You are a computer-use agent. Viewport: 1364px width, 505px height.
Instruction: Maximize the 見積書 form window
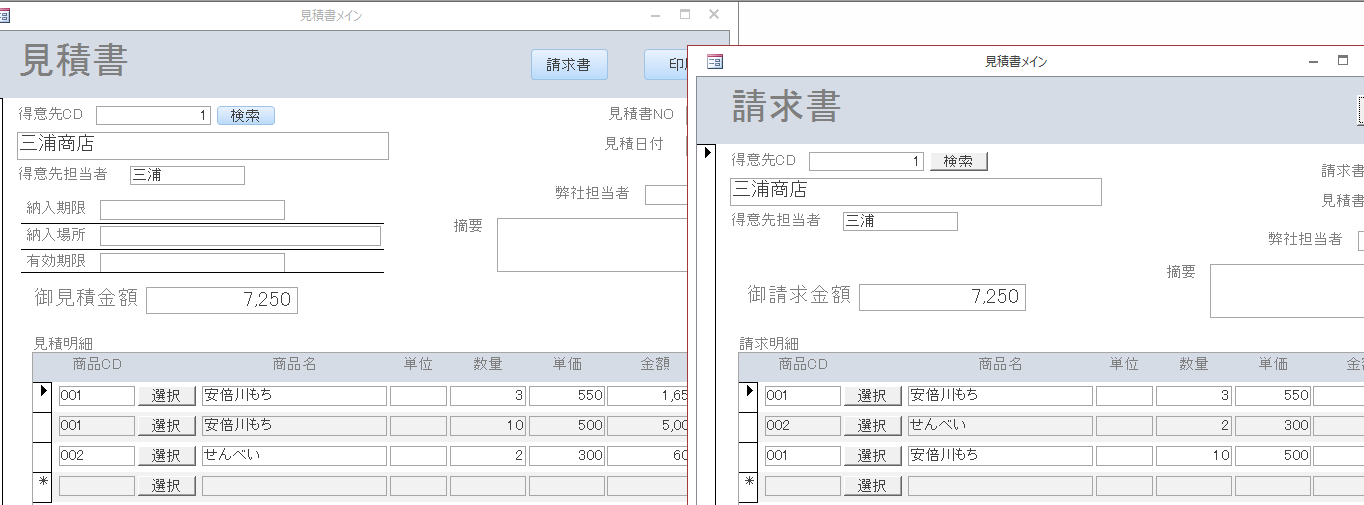685,15
